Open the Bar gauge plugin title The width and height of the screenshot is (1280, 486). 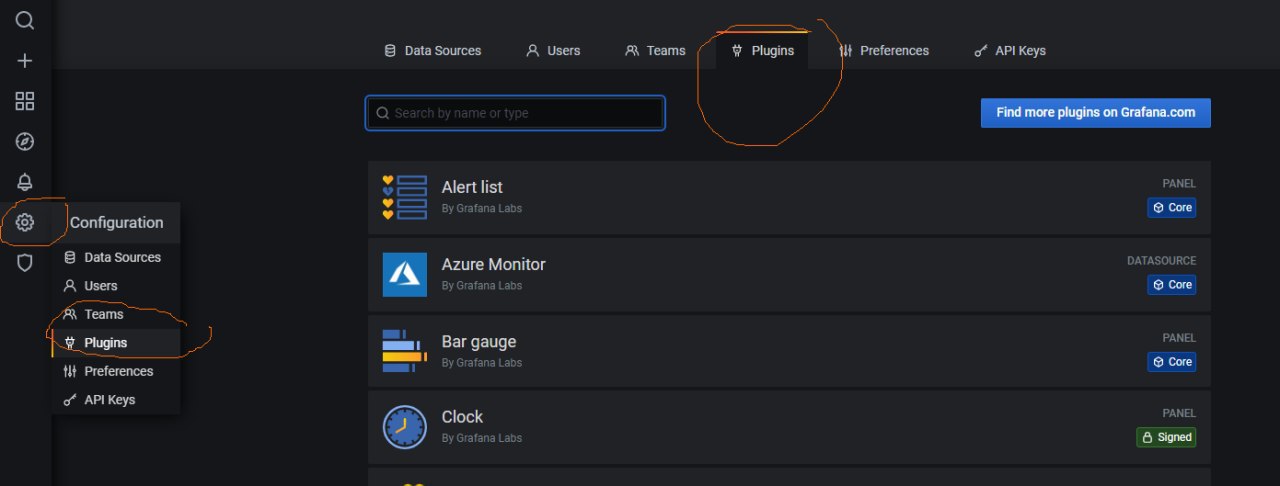coord(479,342)
